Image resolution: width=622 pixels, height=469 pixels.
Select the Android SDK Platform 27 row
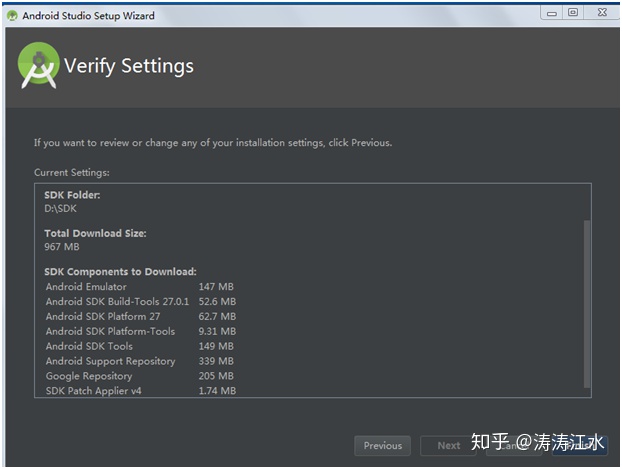click(140, 316)
